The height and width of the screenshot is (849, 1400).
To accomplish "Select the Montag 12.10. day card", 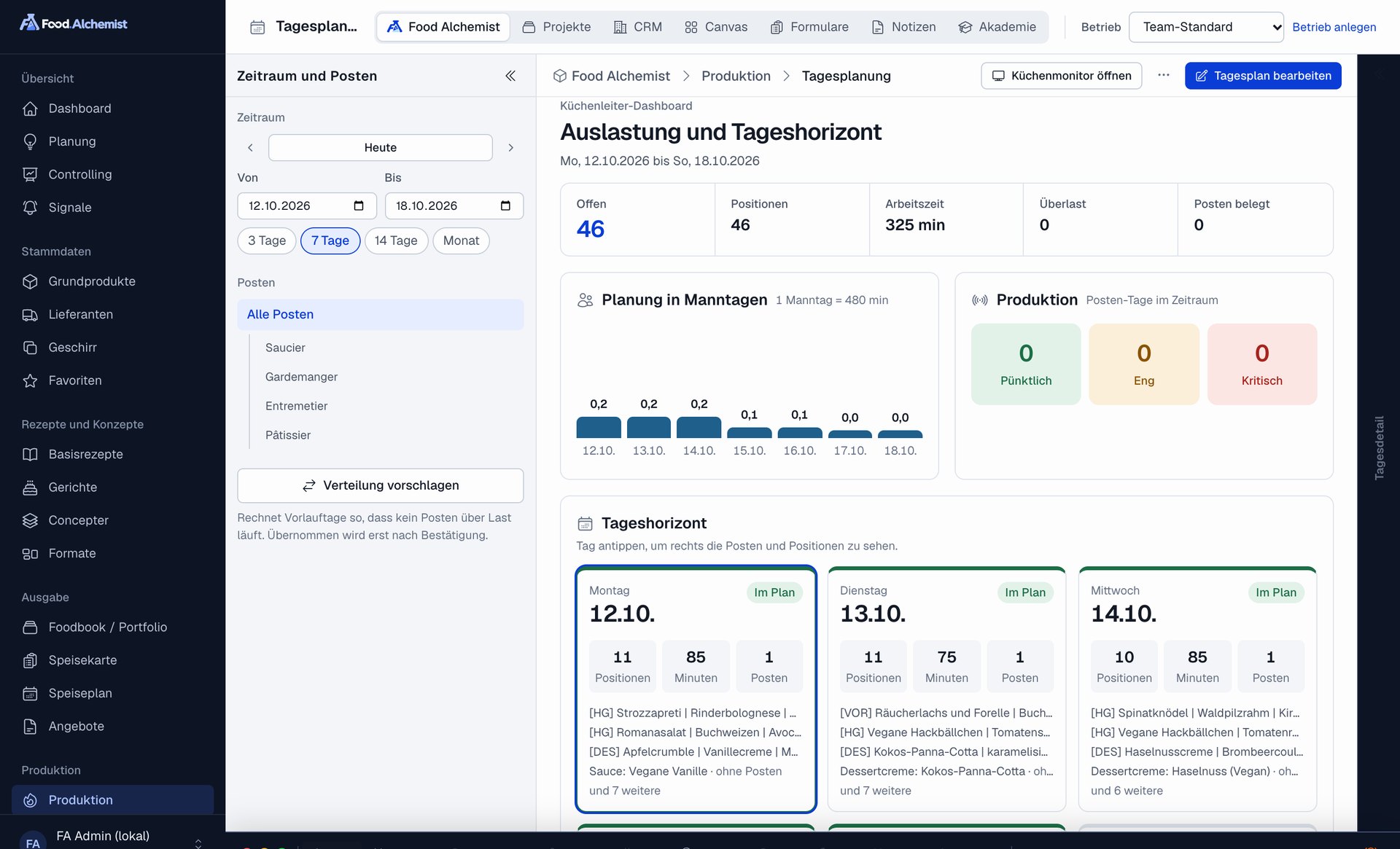I will tap(696, 689).
